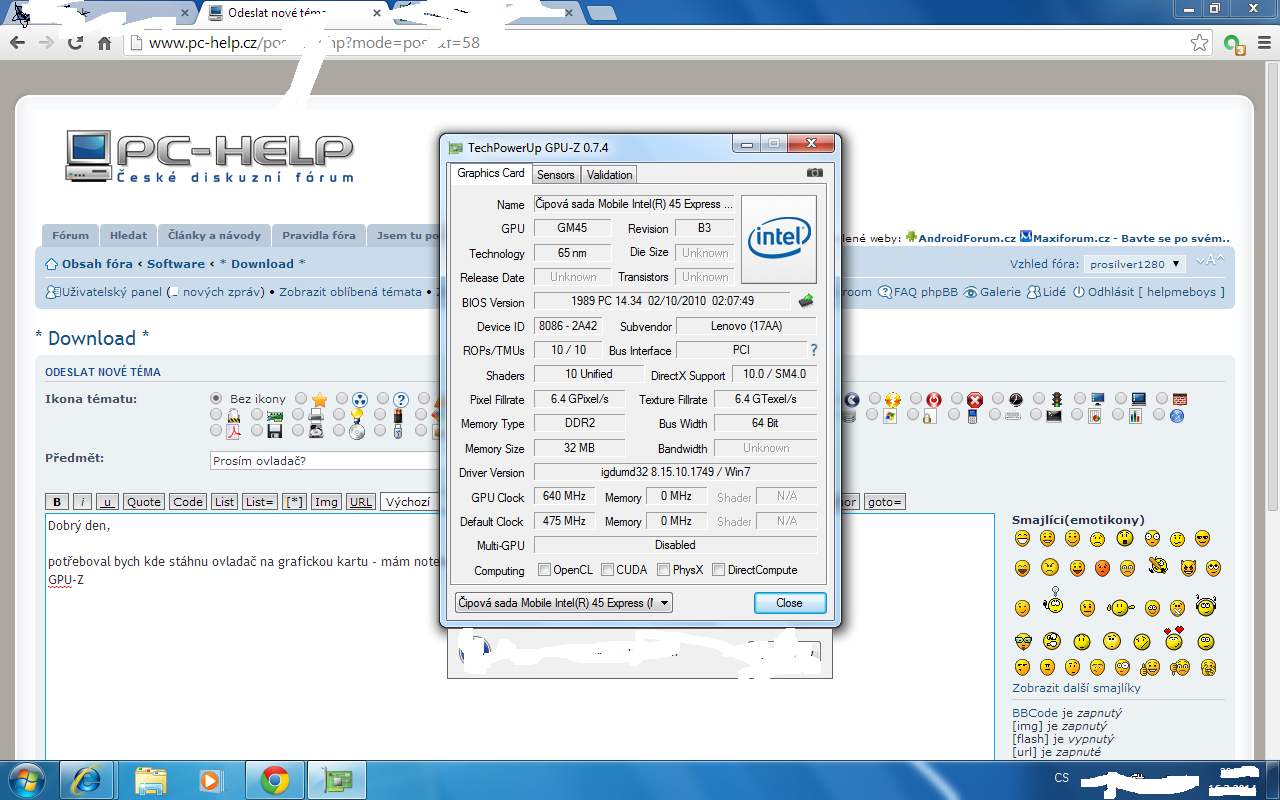This screenshot has width=1280, height=800.
Task: Save the GPU BIOS using the chip icon
Action: pos(806,300)
